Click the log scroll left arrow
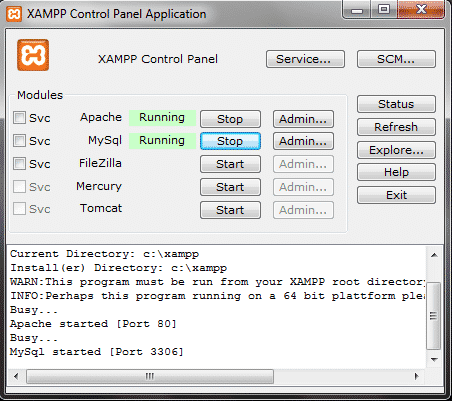 pos(16,377)
